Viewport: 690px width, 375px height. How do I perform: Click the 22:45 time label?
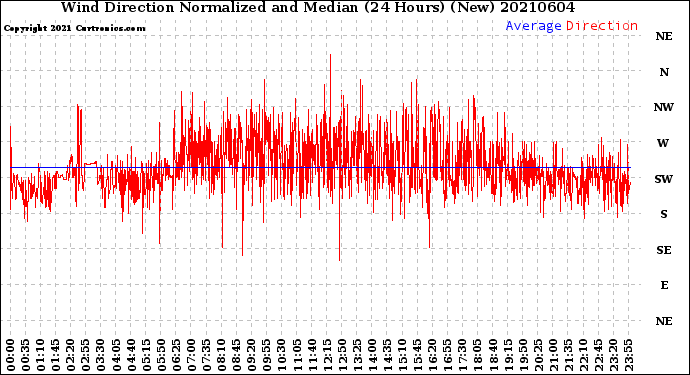(598, 355)
